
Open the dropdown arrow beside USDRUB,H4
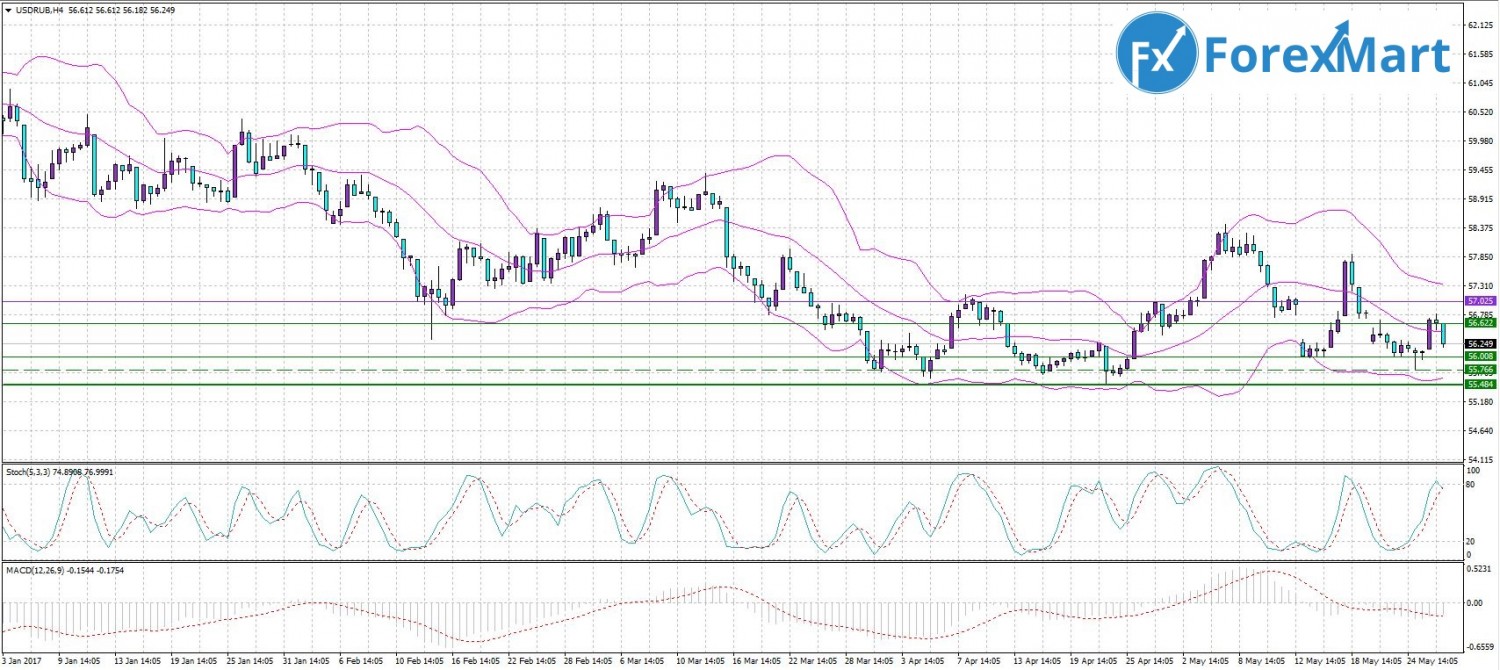click(x=7, y=9)
